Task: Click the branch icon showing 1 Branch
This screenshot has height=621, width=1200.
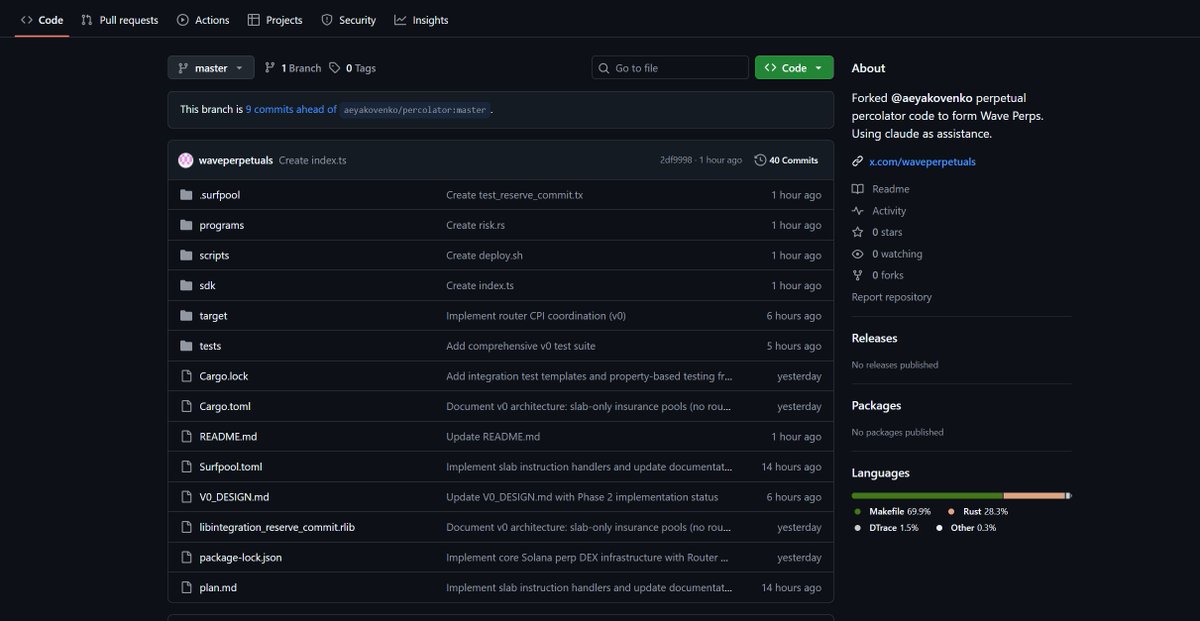Action: tap(270, 68)
